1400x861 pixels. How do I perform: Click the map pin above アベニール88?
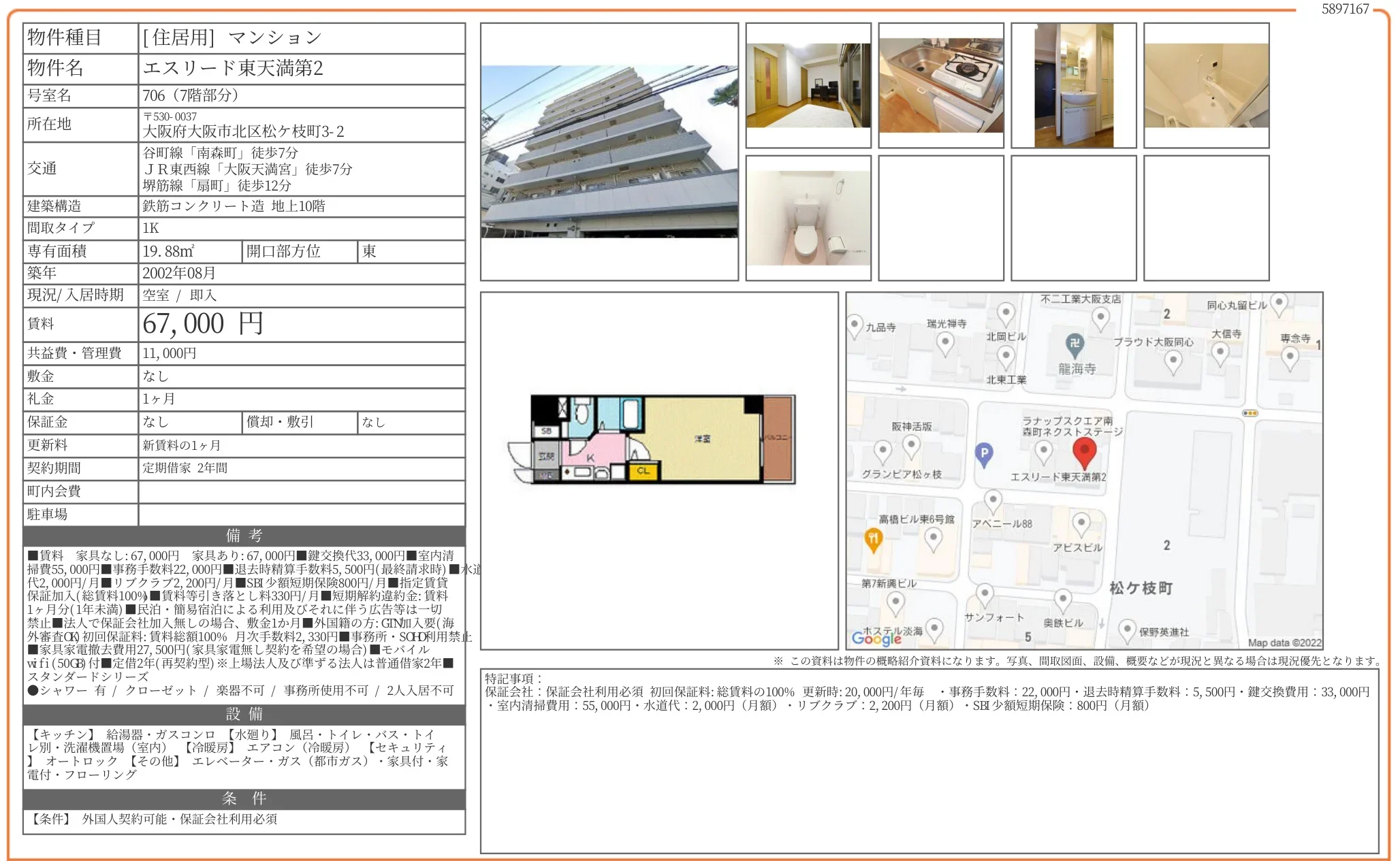coord(993,501)
